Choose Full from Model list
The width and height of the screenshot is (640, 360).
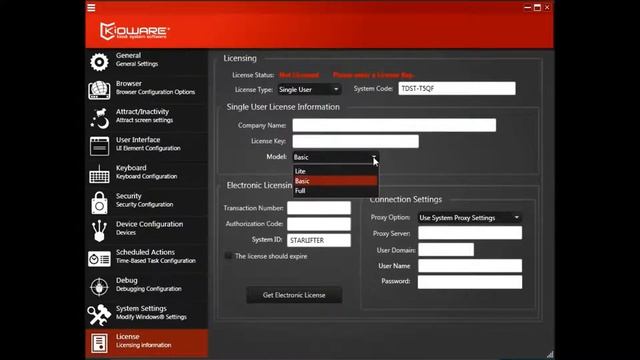pyautogui.click(x=336, y=191)
